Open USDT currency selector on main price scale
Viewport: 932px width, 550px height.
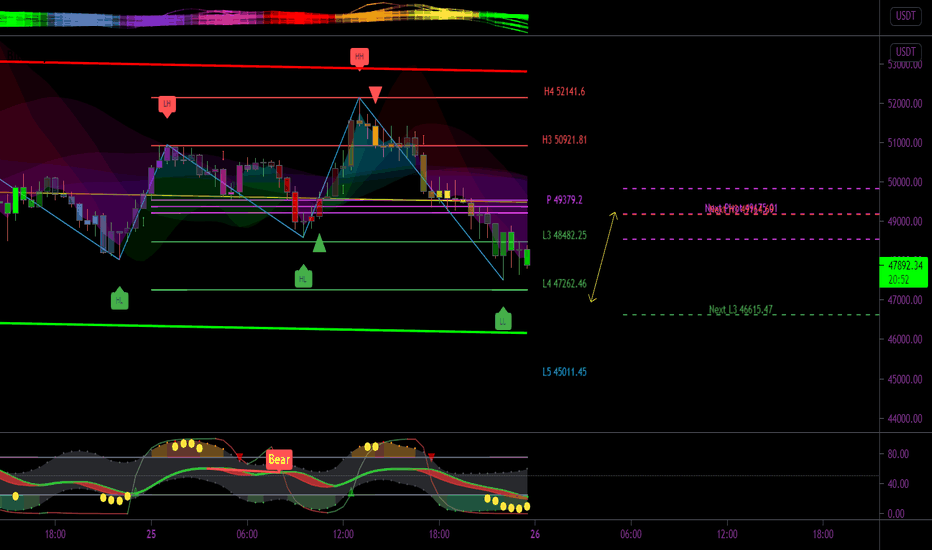pos(905,52)
